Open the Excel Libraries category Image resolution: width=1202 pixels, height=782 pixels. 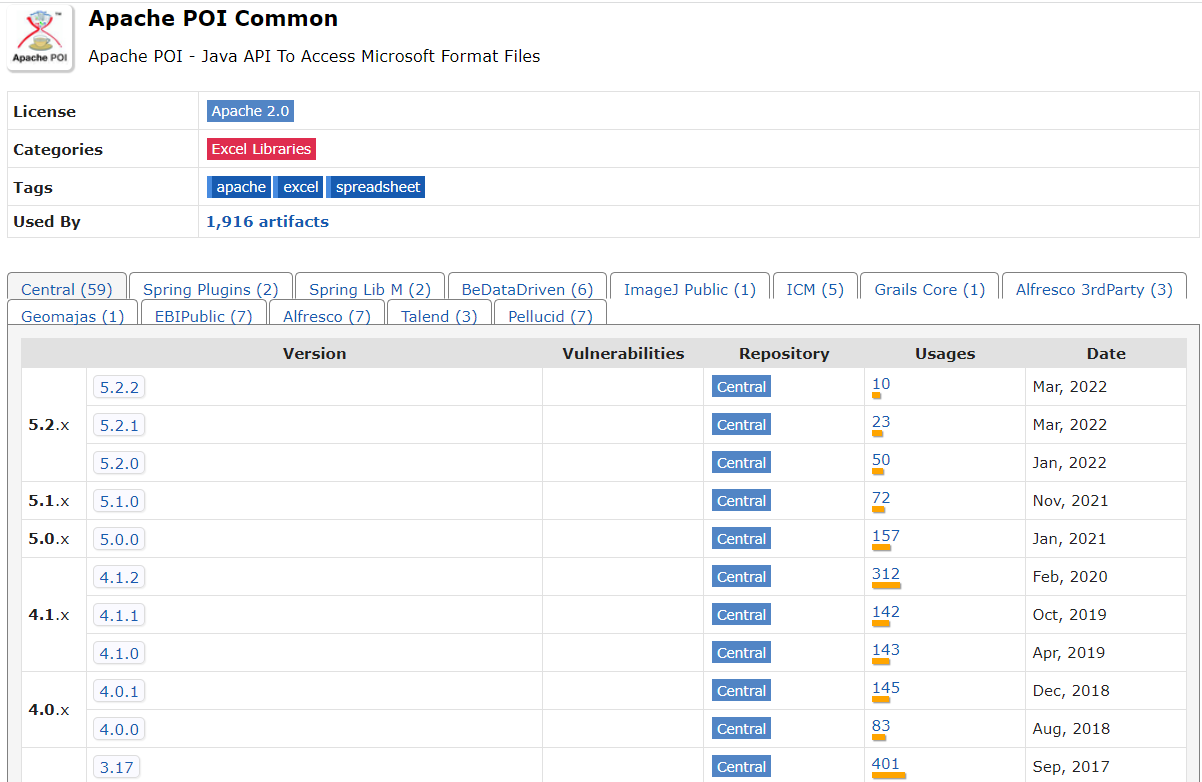(261, 149)
